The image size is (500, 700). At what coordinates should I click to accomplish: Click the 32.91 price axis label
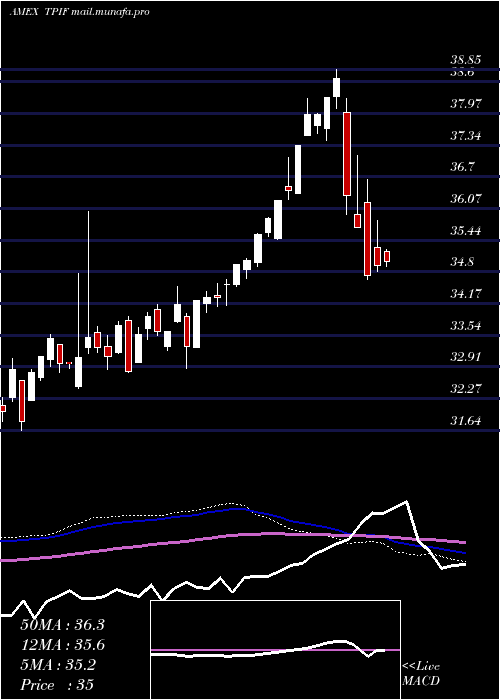click(466, 357)
